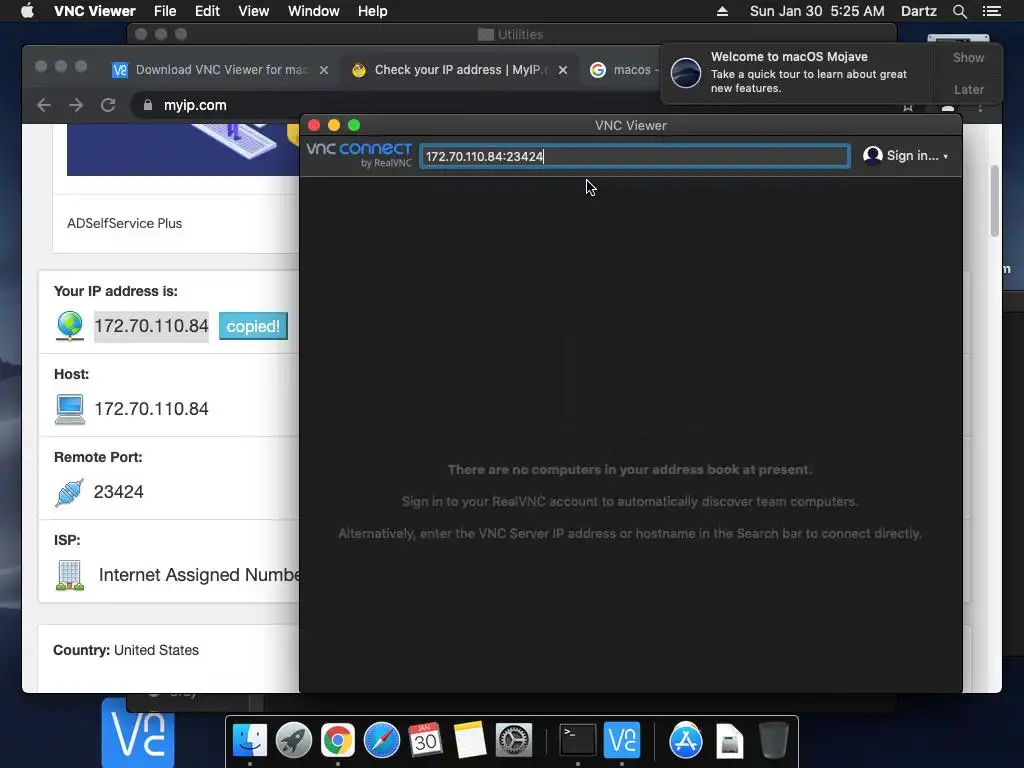The width and height of the screenshot is (1024, 768).
Task: Close the MyIP tab
Action: 563,70
